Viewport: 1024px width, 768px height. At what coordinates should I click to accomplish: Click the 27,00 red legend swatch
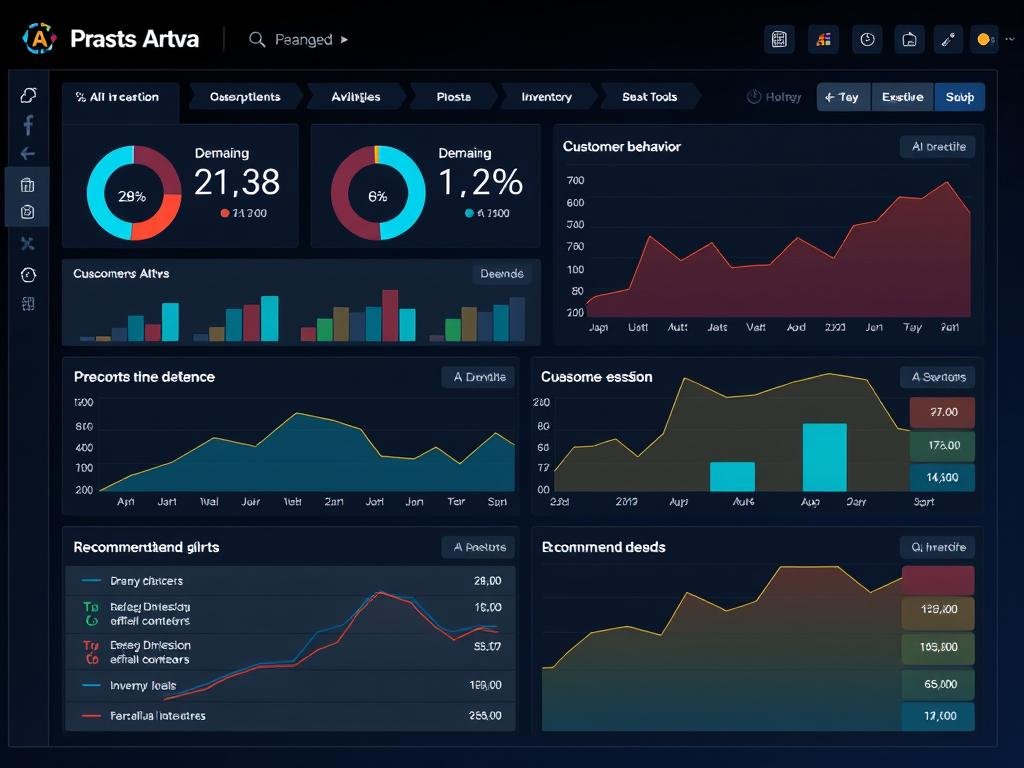click(x=942, y=411)
